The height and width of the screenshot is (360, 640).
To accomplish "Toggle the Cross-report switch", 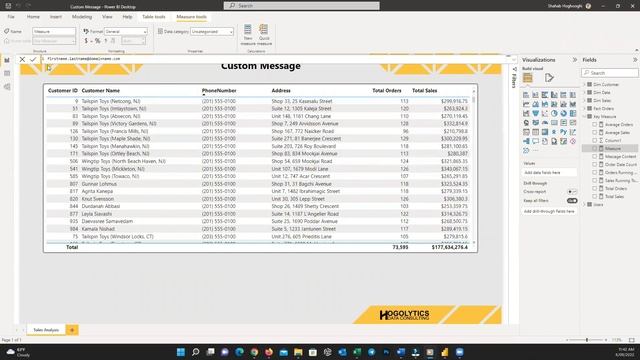I will click(x=572, y=191).
